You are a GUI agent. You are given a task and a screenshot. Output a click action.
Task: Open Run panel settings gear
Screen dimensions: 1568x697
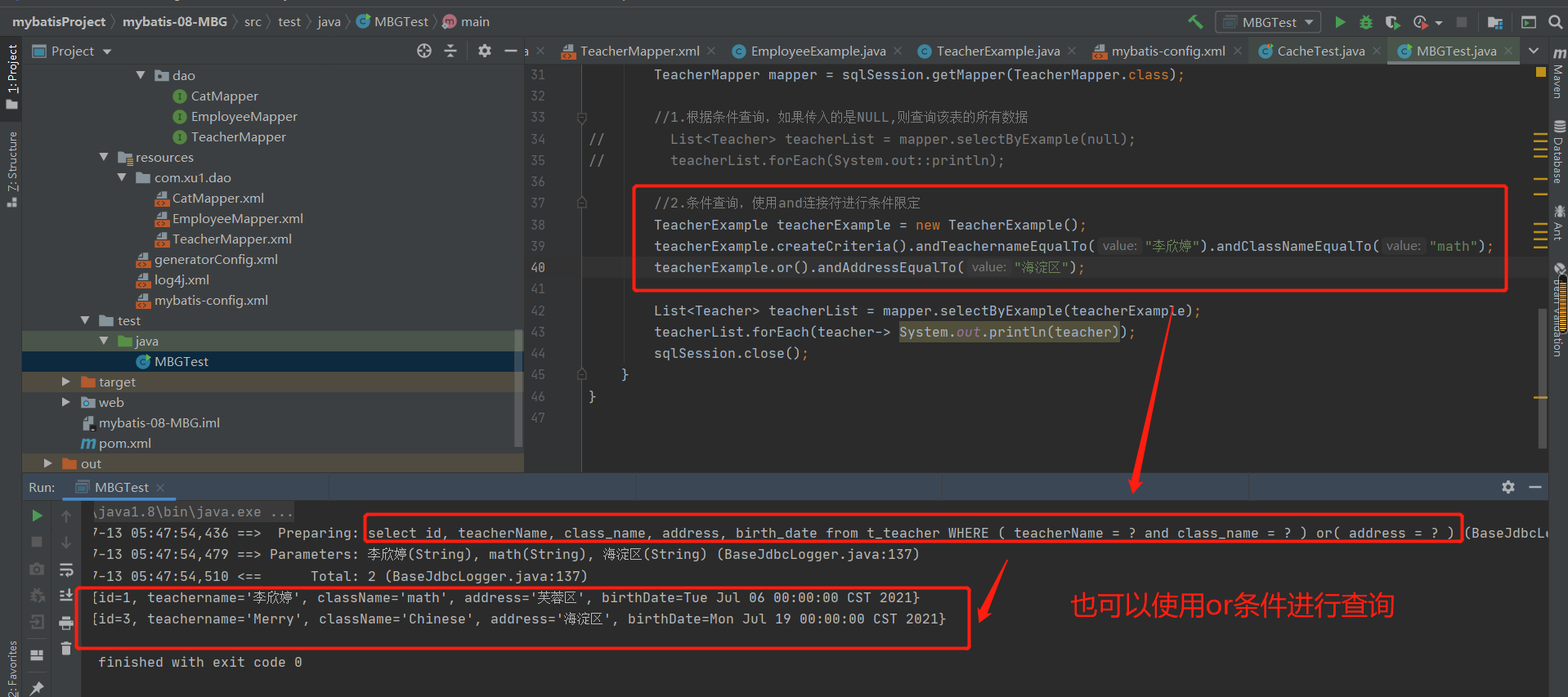coord(1508,487)
